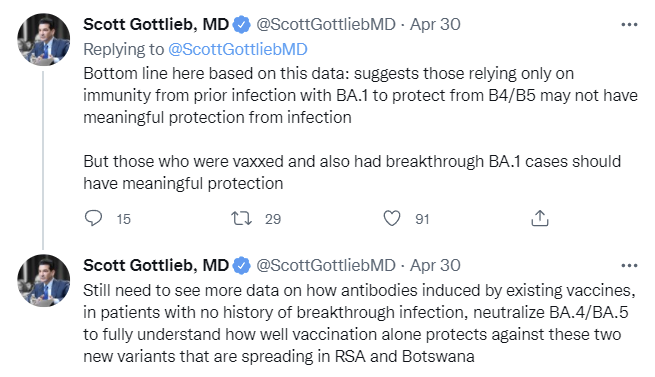This screenshot has height=377, width=655.
Task: Open the @ScottGottliebMD handle on first tweet
Action: (326, 25)
